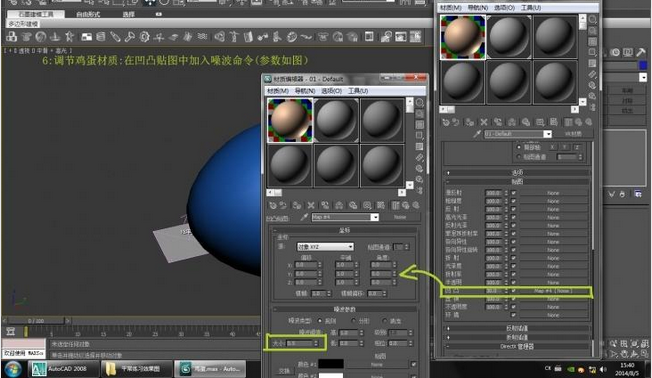Open 对象 XYZ coordinate source dropdown
This screenshot has width=652, height=378.
click(325, 247)
